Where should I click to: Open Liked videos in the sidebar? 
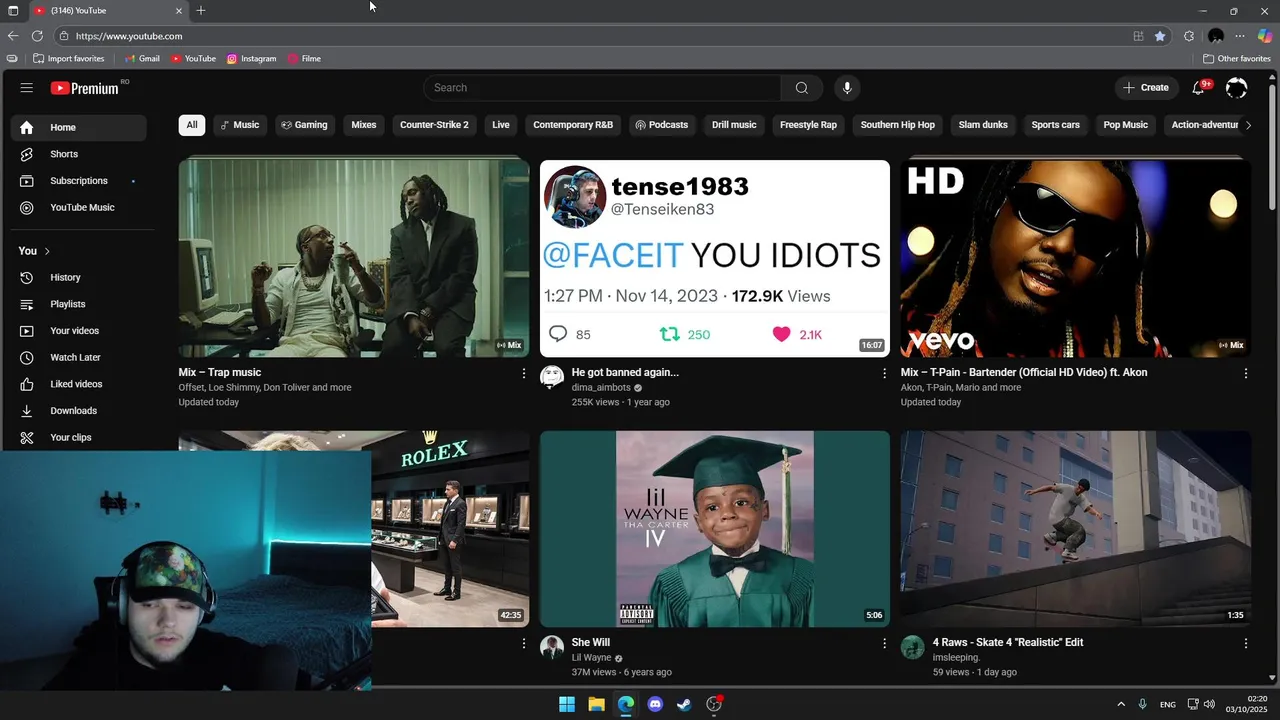coord(78,384)
